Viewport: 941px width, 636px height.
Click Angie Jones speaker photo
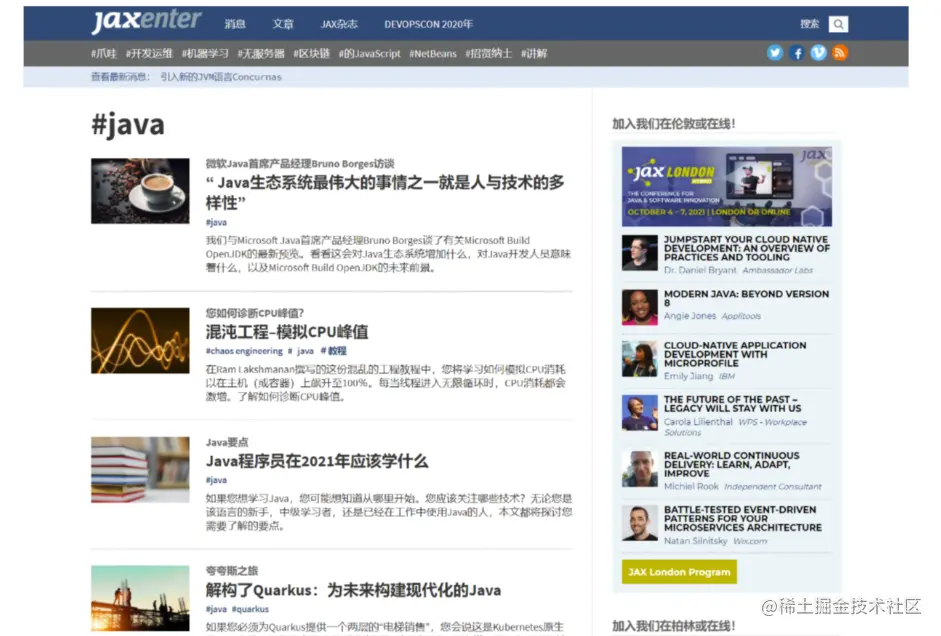coord(639,307)
